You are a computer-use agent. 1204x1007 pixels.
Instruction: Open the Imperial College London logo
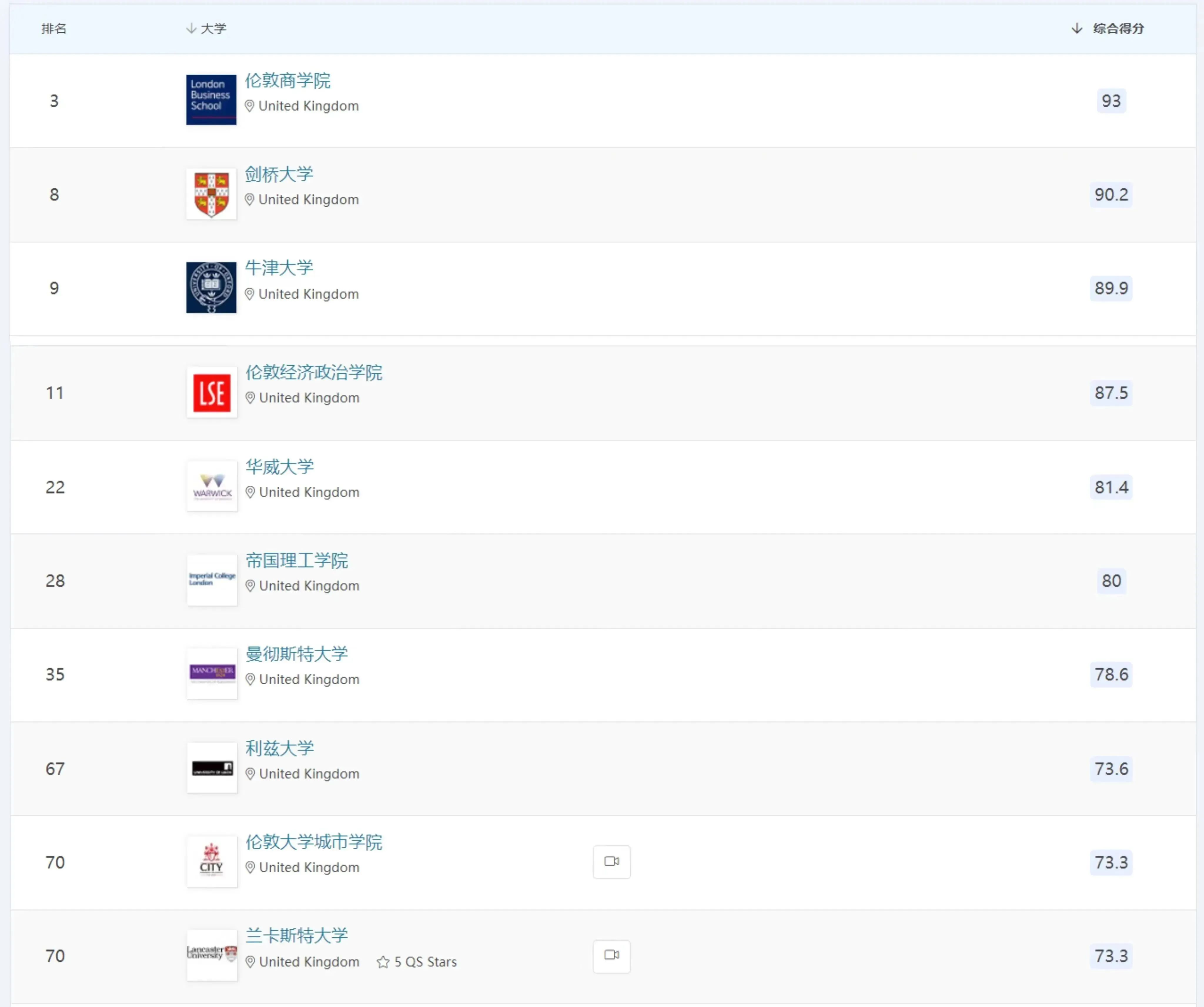[x=212, y=580]
